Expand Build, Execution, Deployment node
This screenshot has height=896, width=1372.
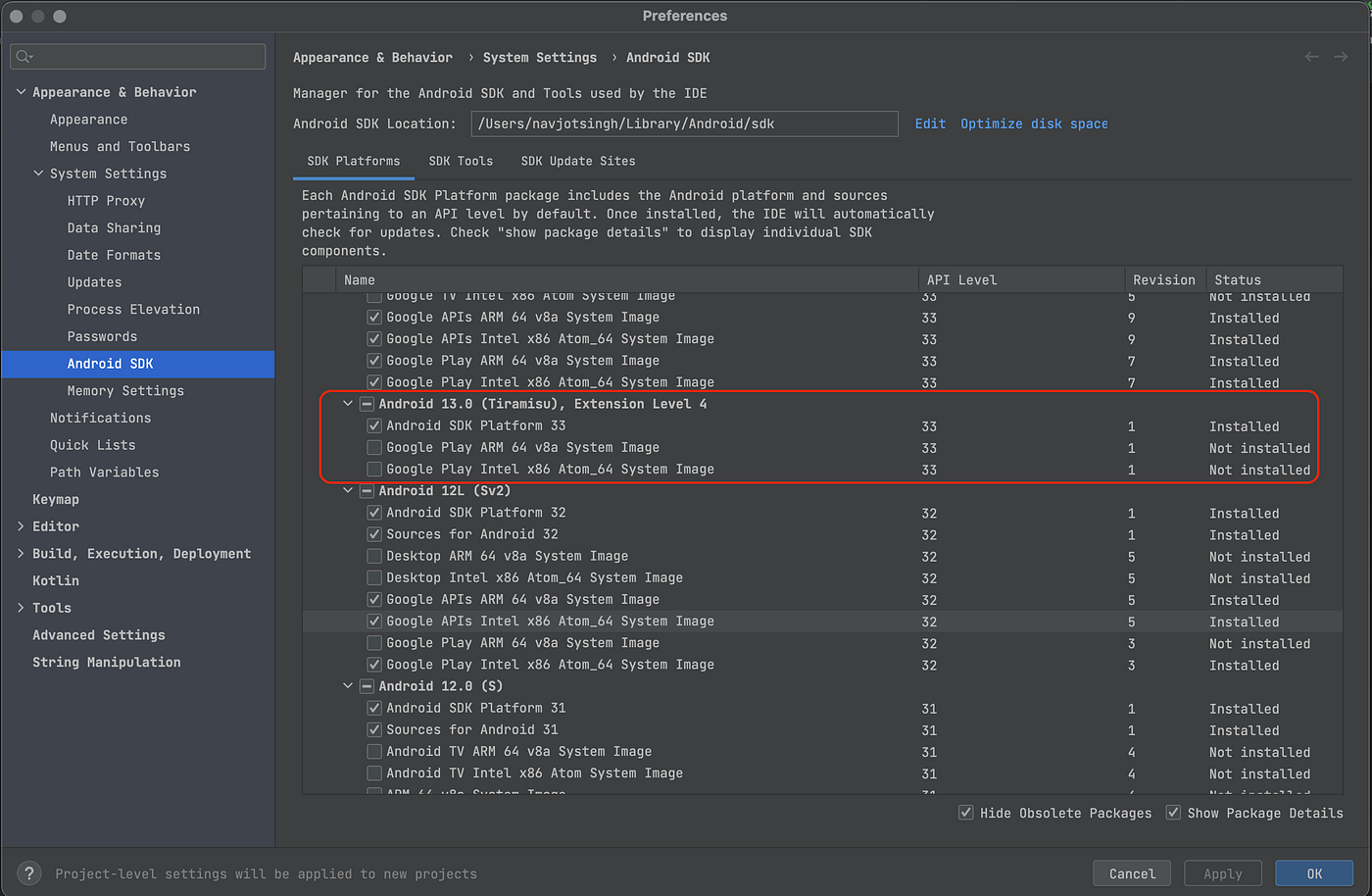pos(21,554)
